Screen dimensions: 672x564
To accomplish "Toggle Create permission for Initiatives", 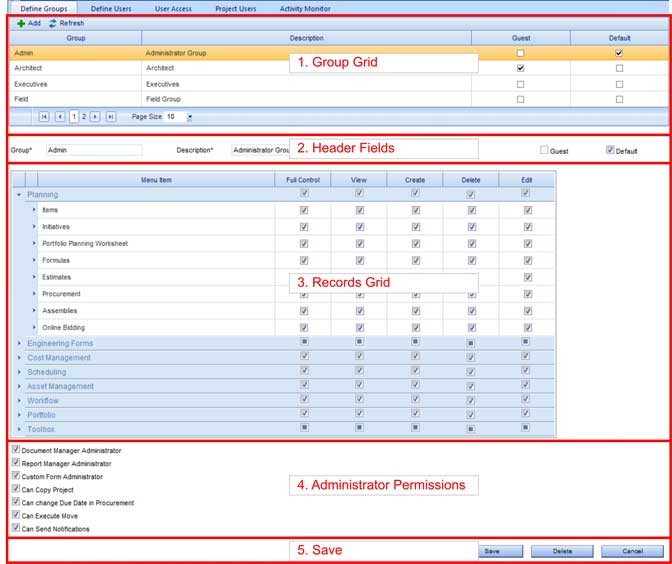I will click(x=416, y=227).
